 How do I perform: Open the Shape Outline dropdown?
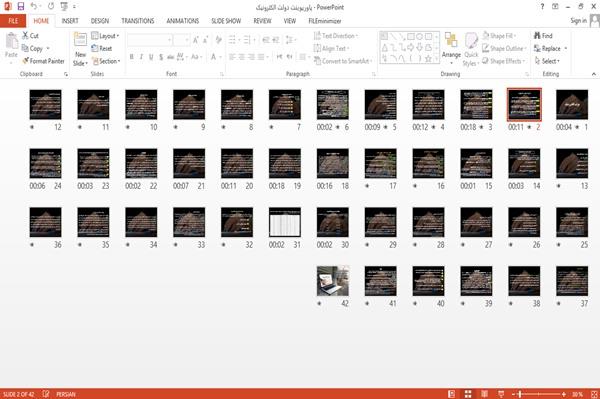pyautogui.click(x=504, y=48)
